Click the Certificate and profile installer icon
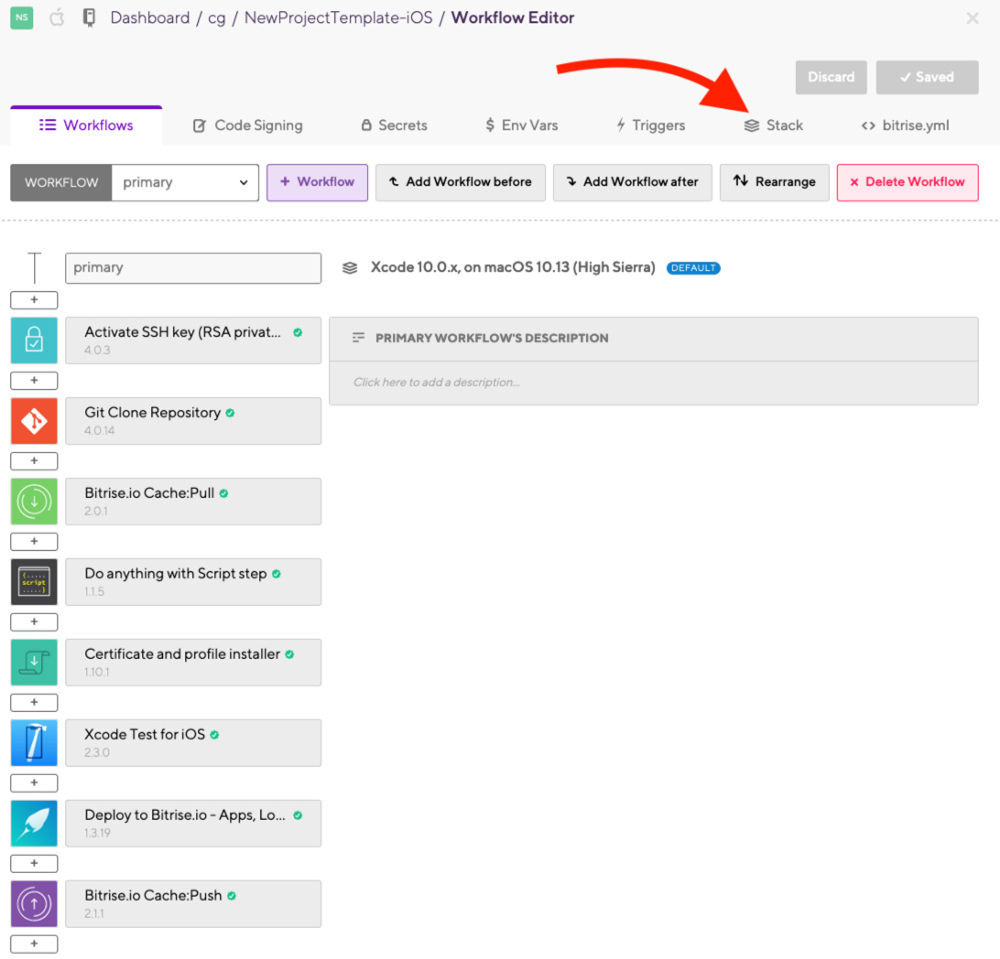 (34, 663)
